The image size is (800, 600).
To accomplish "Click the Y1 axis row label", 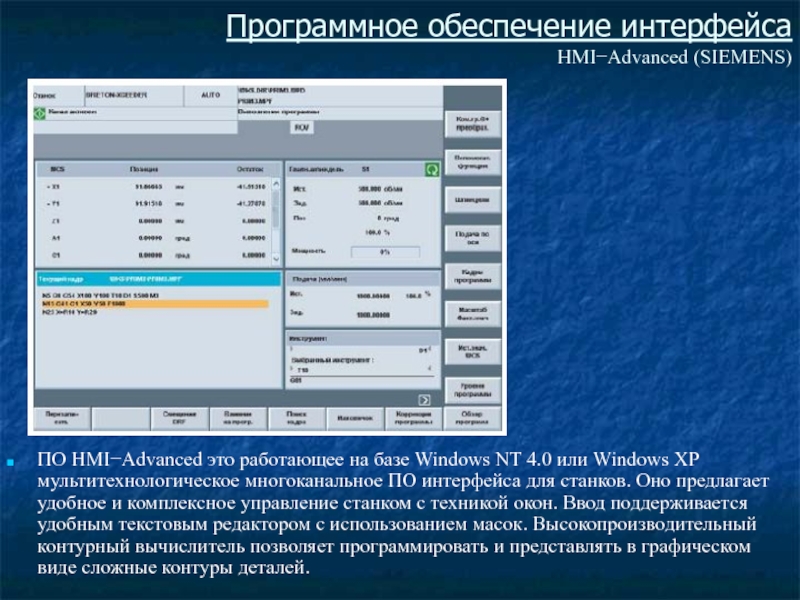I will (x=54, y=204).
